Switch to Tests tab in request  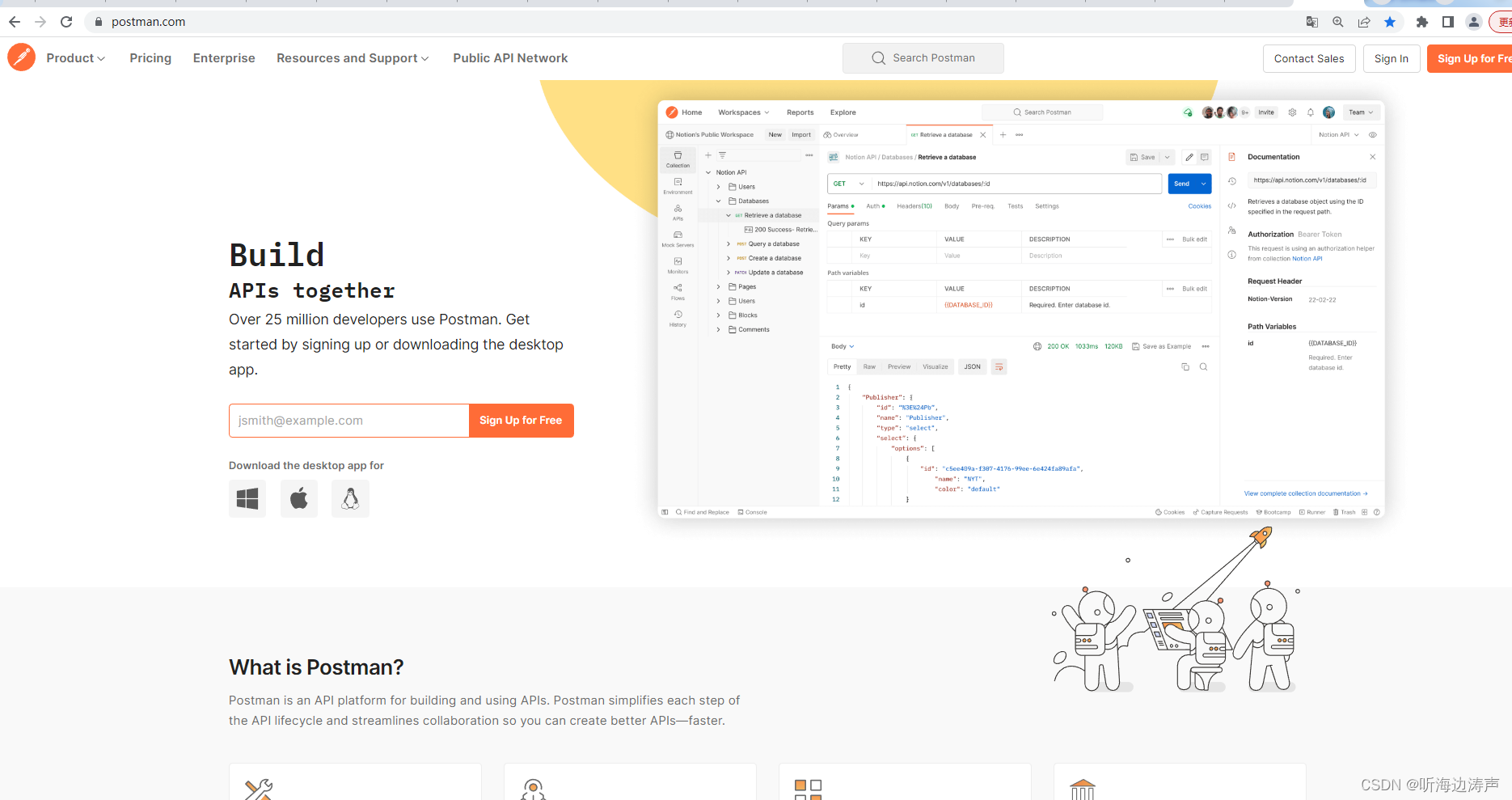point(1015,206)
